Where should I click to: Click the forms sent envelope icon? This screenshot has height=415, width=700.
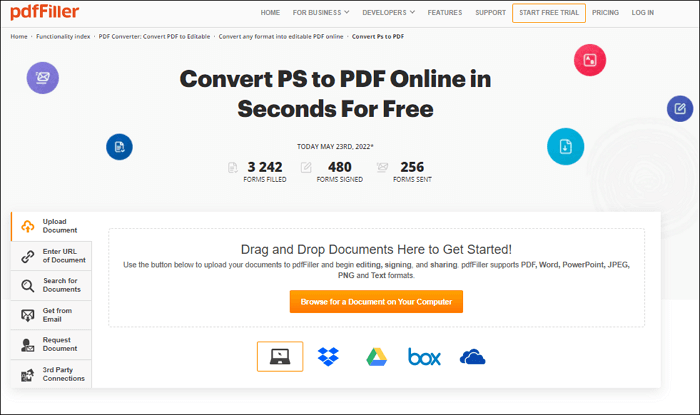point(382,167)
